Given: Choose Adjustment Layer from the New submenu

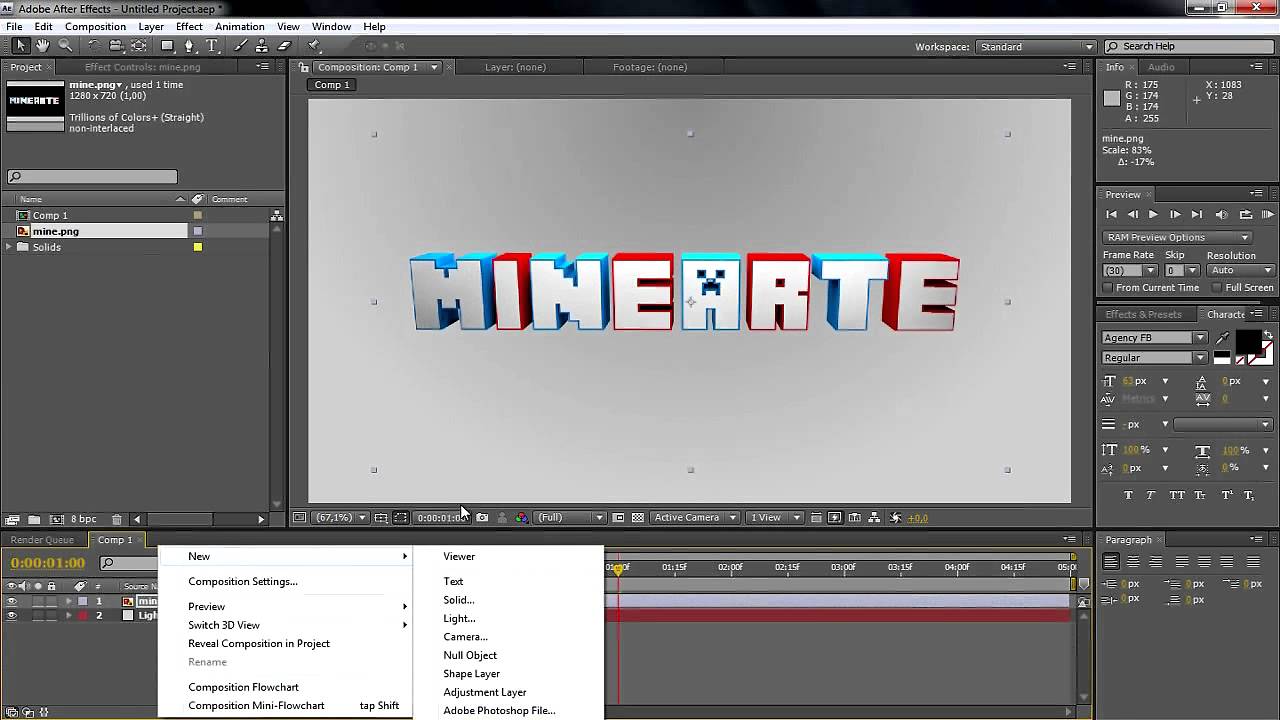Looking at the screenshot, I should (x=485, y=692).
